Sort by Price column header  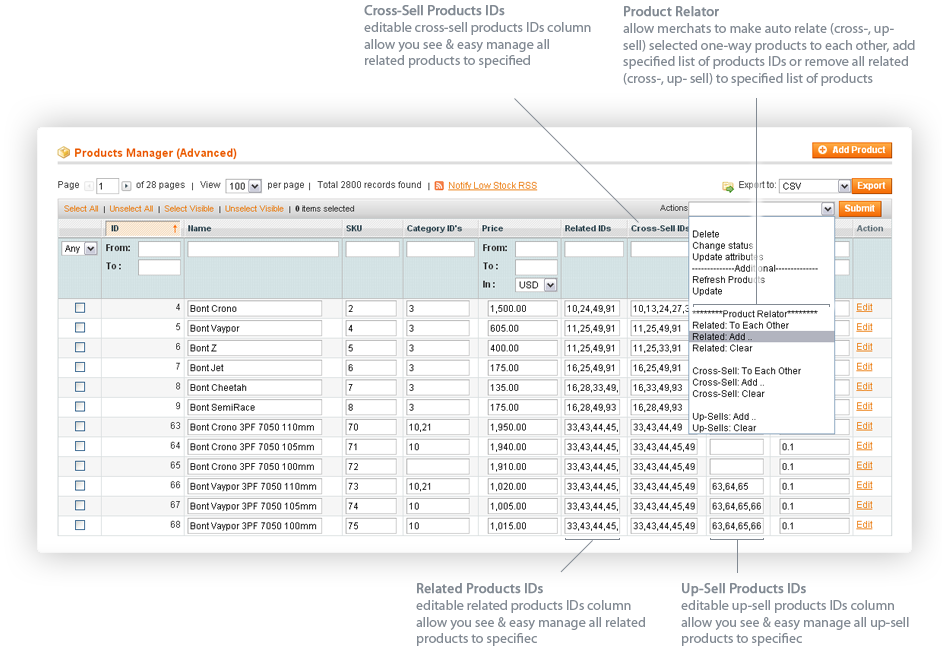492,229
